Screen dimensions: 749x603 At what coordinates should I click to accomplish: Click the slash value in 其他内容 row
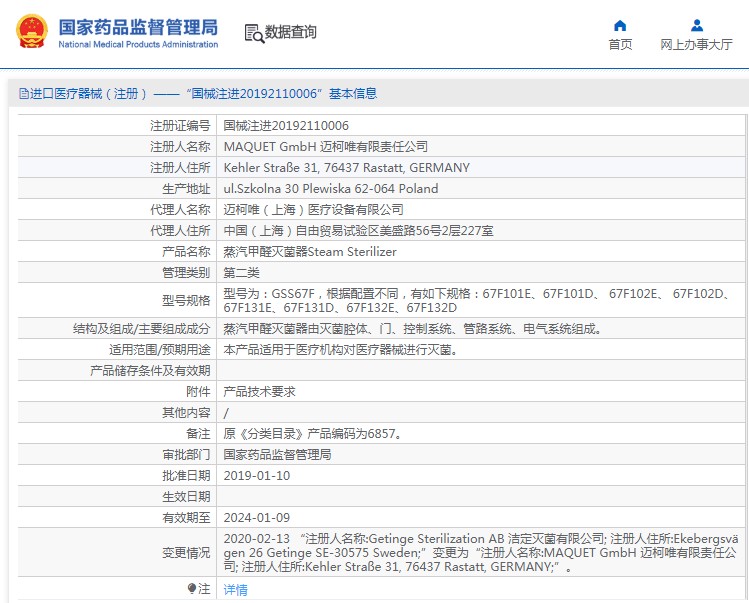point(226,413)
